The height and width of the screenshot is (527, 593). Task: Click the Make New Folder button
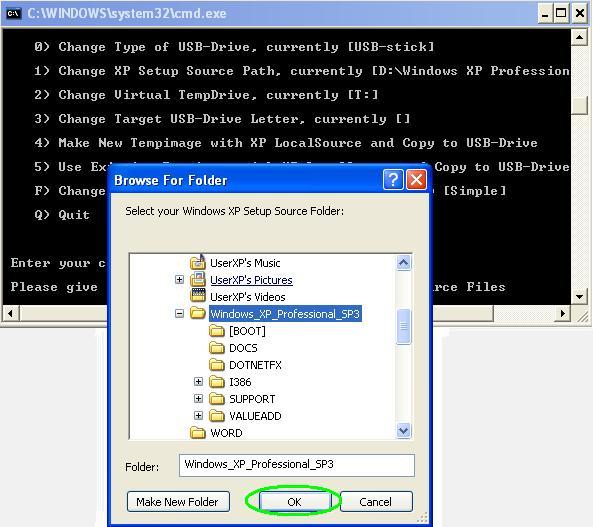click(x=178, y=502)
